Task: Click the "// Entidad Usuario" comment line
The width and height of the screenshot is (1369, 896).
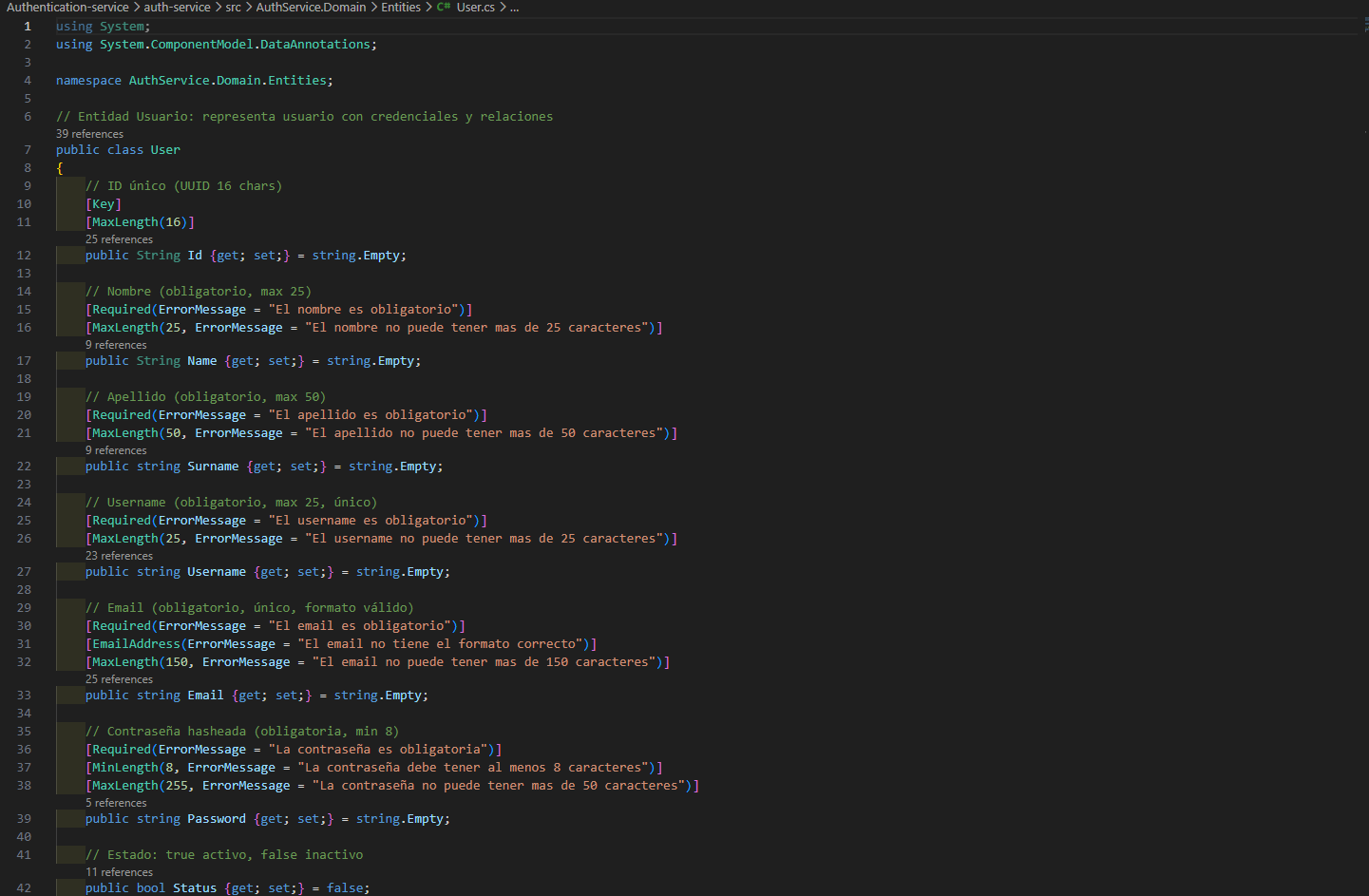Action: coord(304,117)
